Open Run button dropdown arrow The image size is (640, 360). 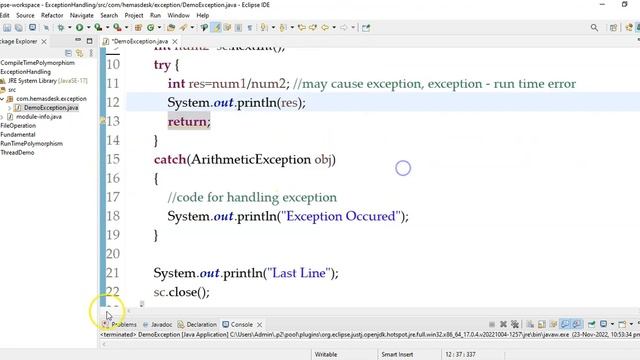point(88,28)
